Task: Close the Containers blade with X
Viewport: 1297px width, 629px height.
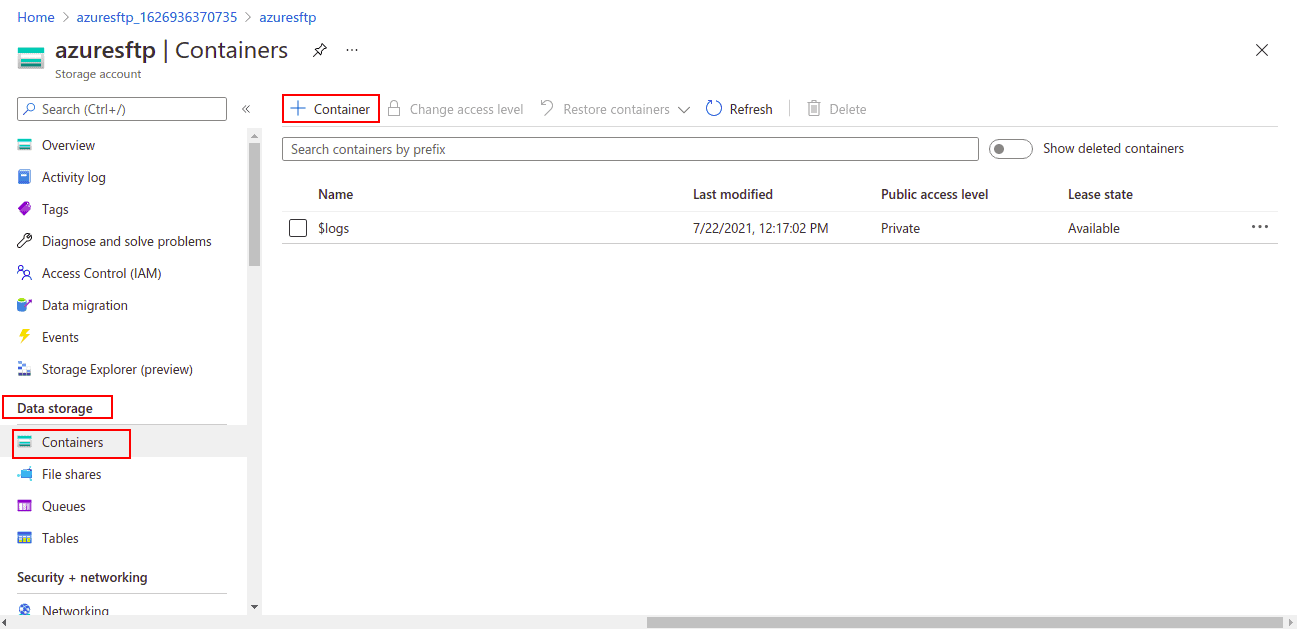Action: [x=1262, y=50]
